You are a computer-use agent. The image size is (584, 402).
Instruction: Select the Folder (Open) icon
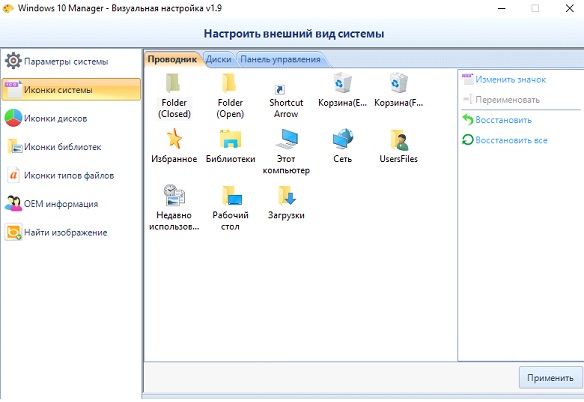click(230, 96)
